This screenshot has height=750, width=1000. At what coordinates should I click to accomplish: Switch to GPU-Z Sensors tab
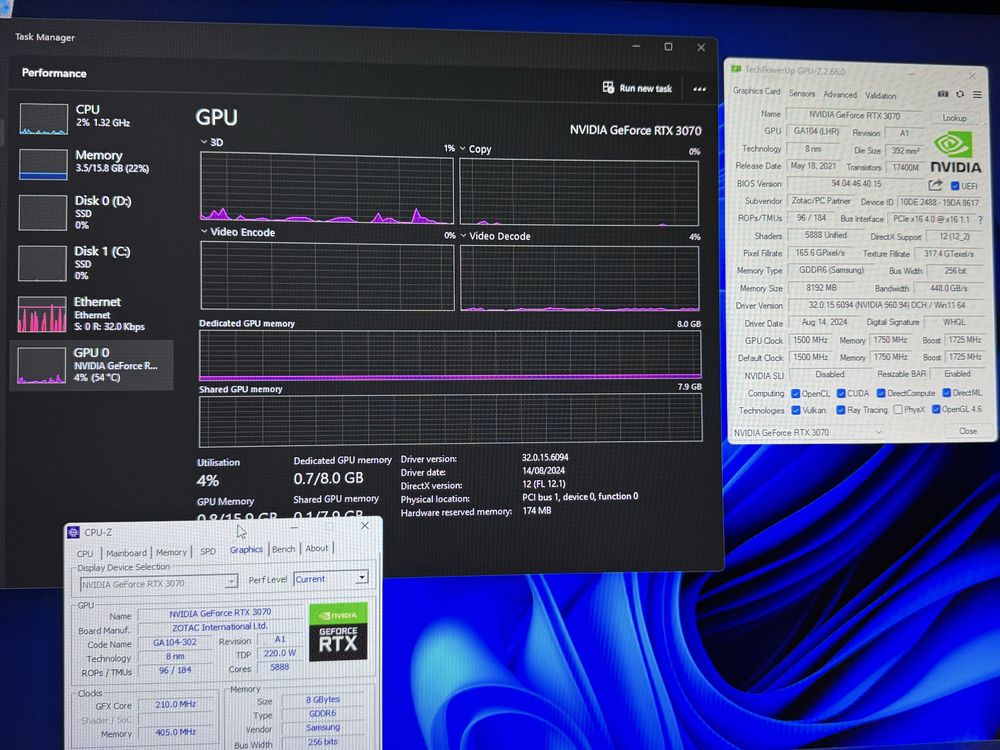click(802, 93)
